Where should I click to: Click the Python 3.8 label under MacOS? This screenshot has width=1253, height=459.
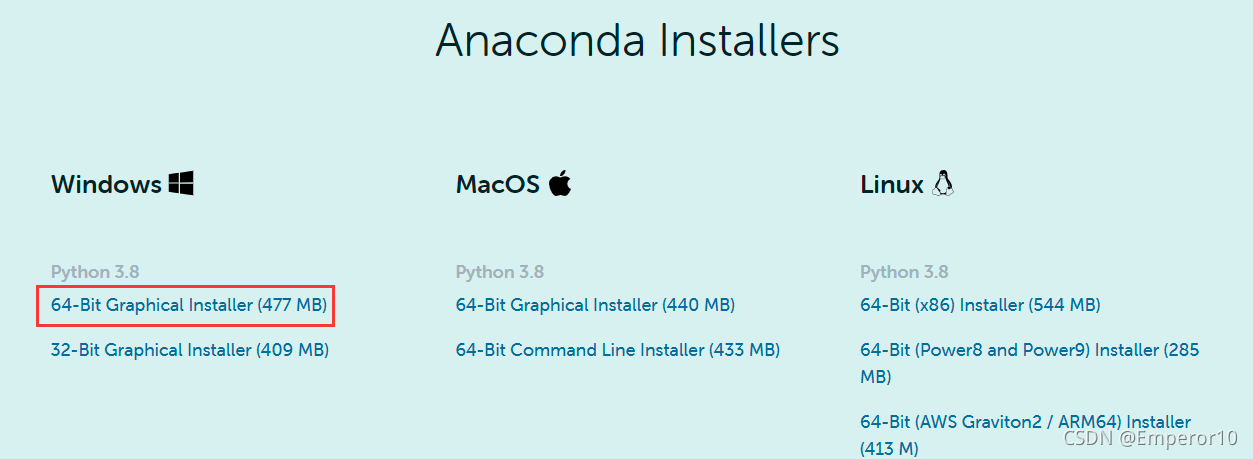pos(499,272)
